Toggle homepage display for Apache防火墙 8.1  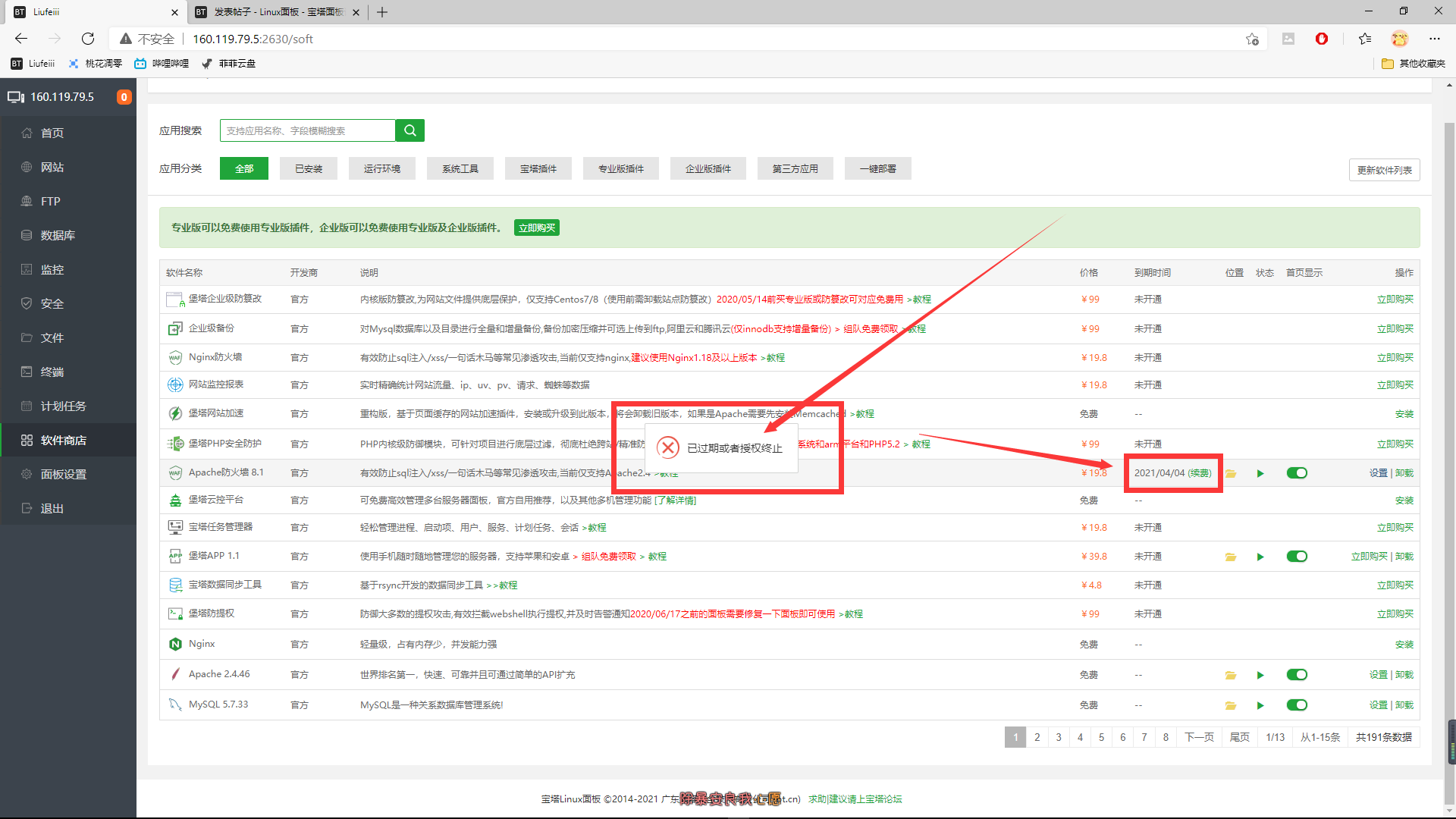coord(1297,473)
